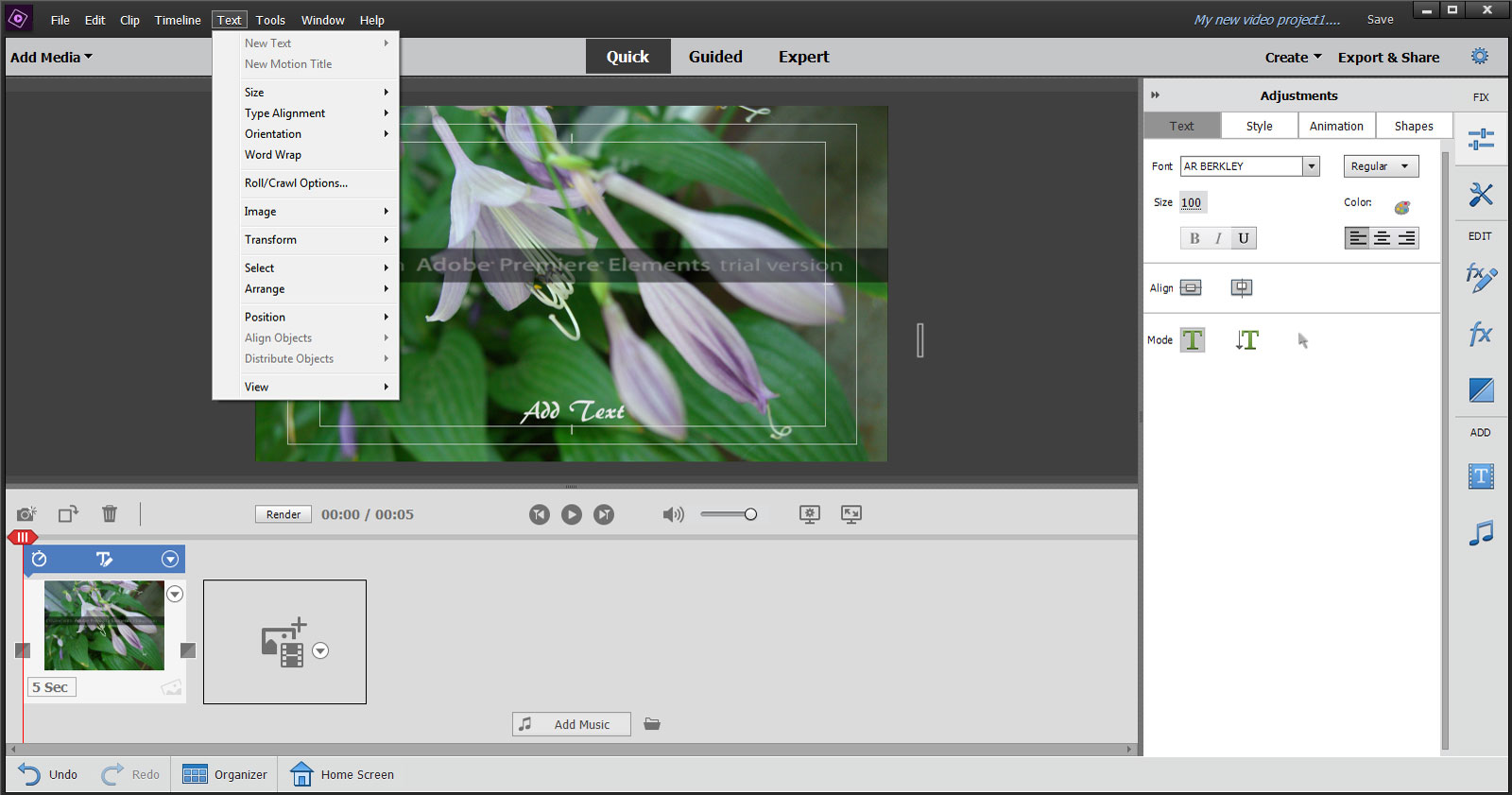This screenshot has height=795, width=1512.
Task: Expand the Type Alignment submenu
Action: click(306, 112)
